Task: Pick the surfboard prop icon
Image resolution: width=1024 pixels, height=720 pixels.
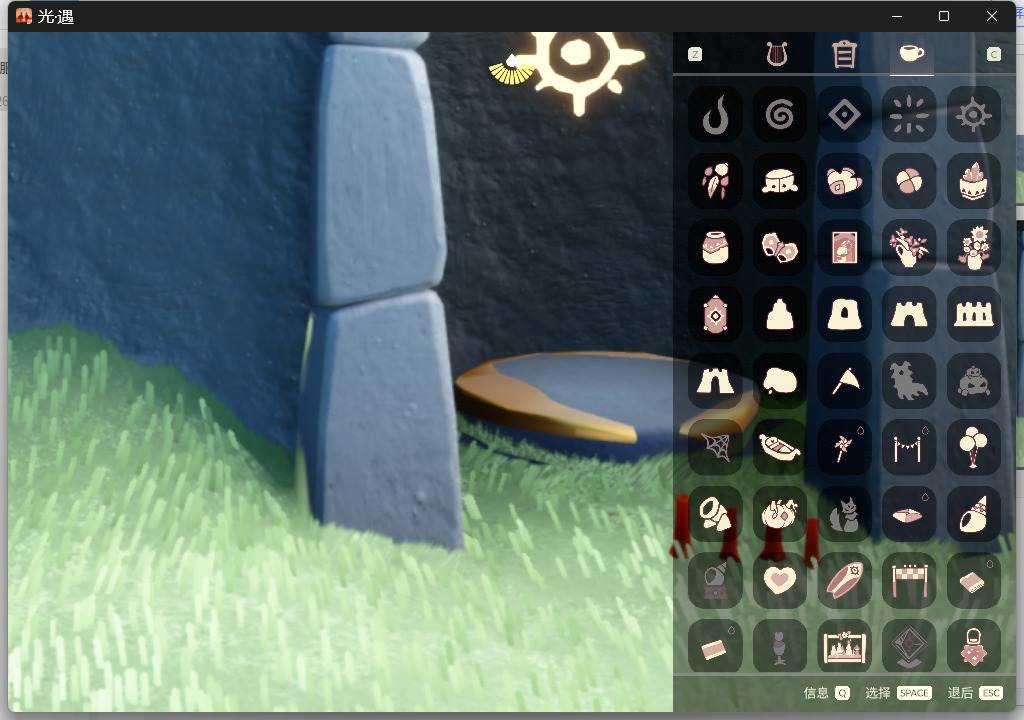Action: tap(844, 580)
